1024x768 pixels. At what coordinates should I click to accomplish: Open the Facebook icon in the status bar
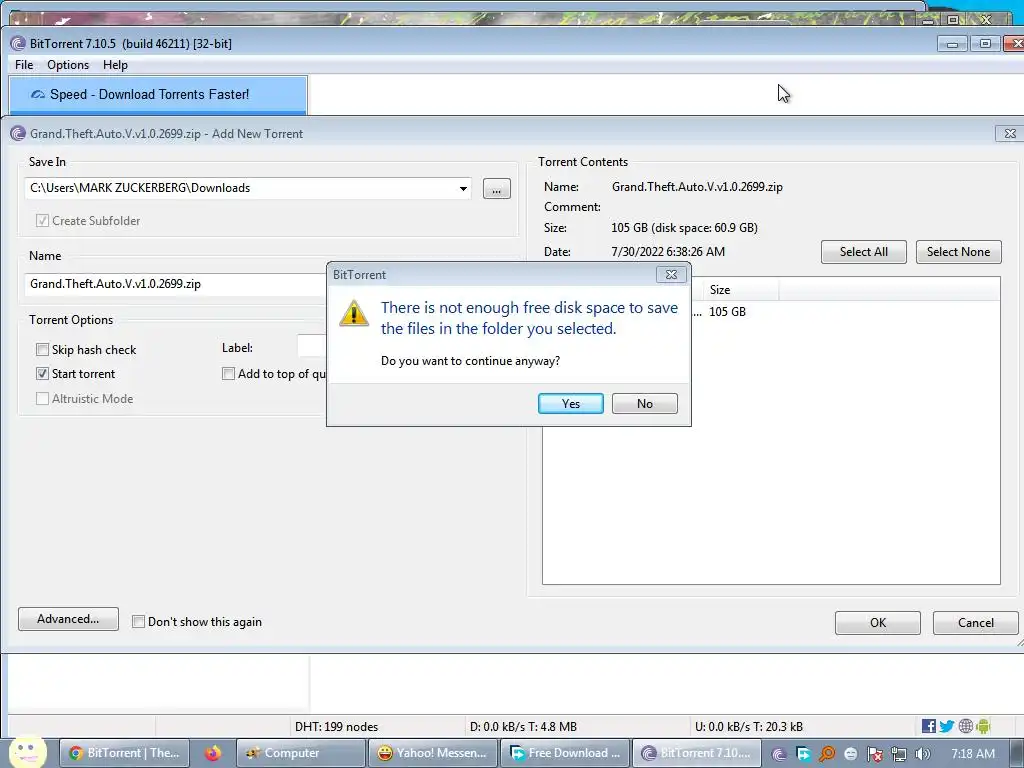pyautogui.click(x=928, y=726)
